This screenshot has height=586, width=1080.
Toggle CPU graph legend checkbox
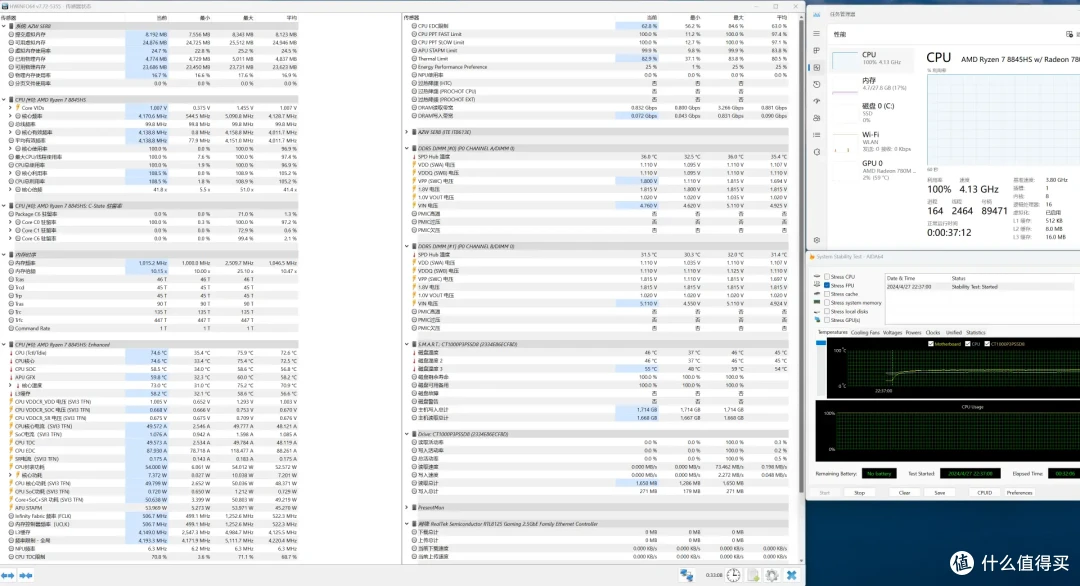click(x=968, y=344)
